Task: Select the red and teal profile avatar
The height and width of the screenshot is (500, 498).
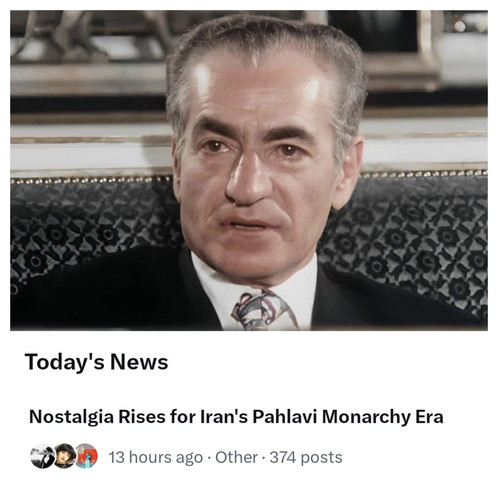Action: pyautogui.click(x=86, y=456)
